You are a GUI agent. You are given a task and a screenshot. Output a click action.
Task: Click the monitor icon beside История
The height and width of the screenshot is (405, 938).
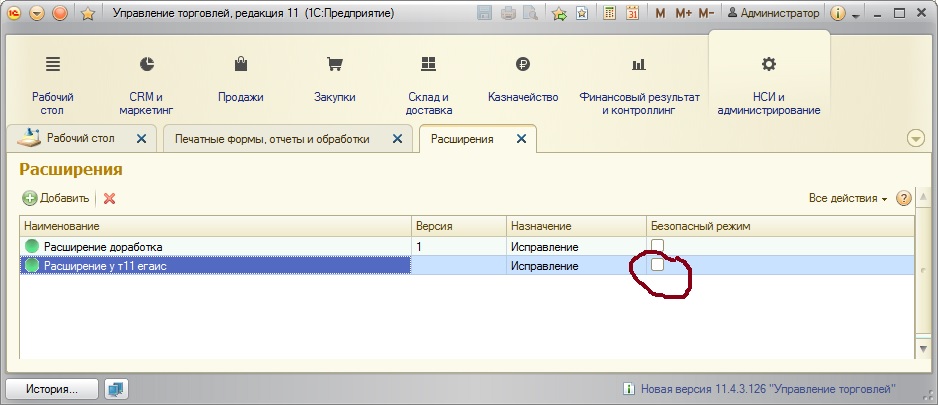(115, 389)
